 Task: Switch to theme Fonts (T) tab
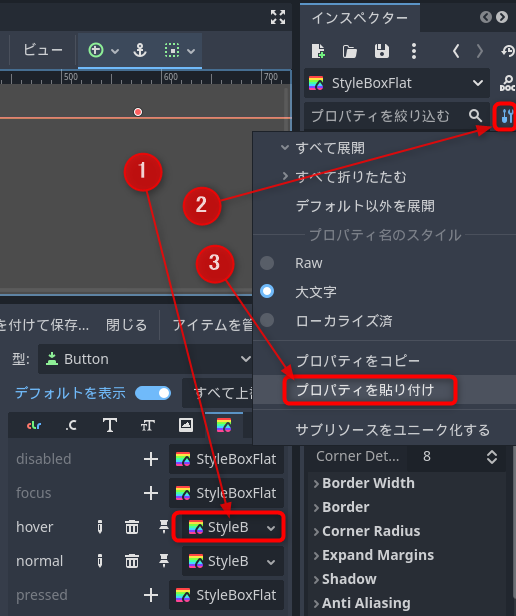point(110,425)
